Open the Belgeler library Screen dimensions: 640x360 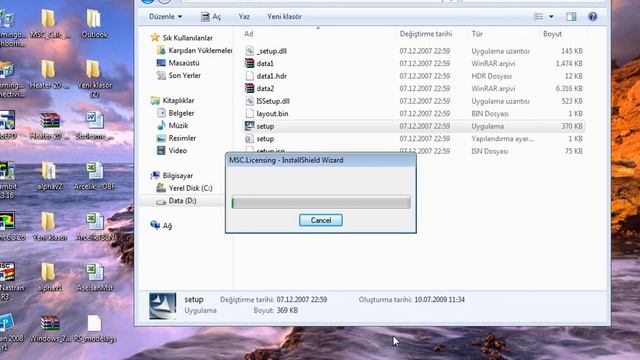(176, 113)
